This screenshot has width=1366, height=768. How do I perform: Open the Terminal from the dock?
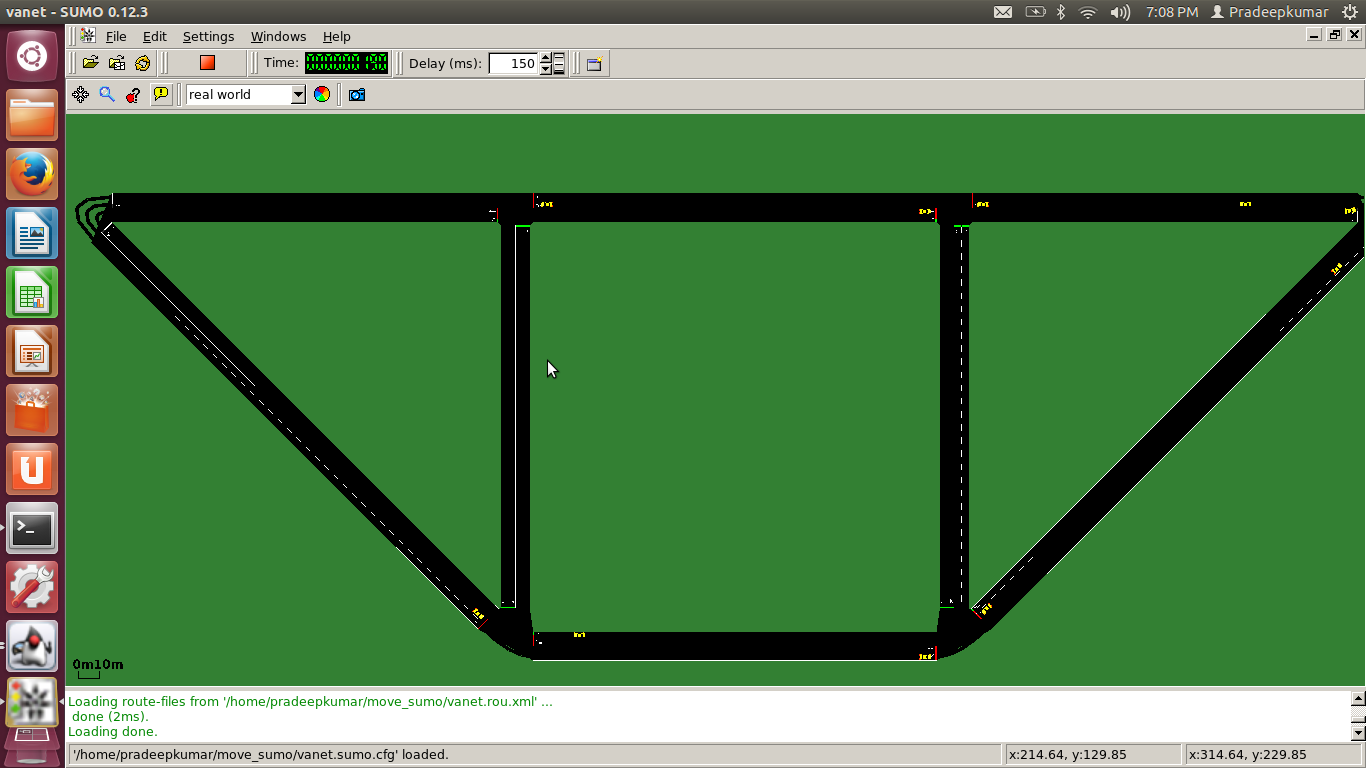(x=31, y=529)
